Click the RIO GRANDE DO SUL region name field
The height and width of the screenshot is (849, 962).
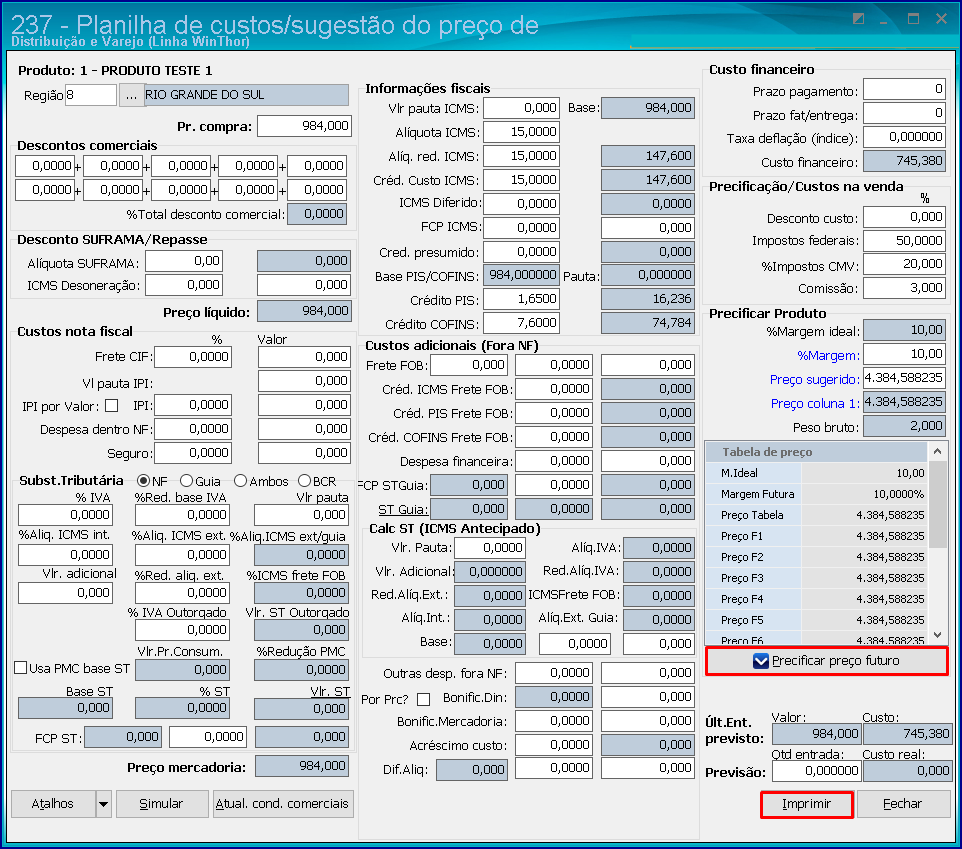click(247, 95)
